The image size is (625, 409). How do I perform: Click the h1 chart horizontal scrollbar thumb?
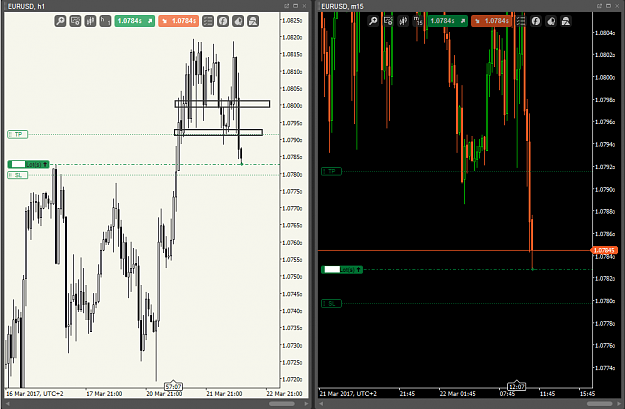click(282, 404)
